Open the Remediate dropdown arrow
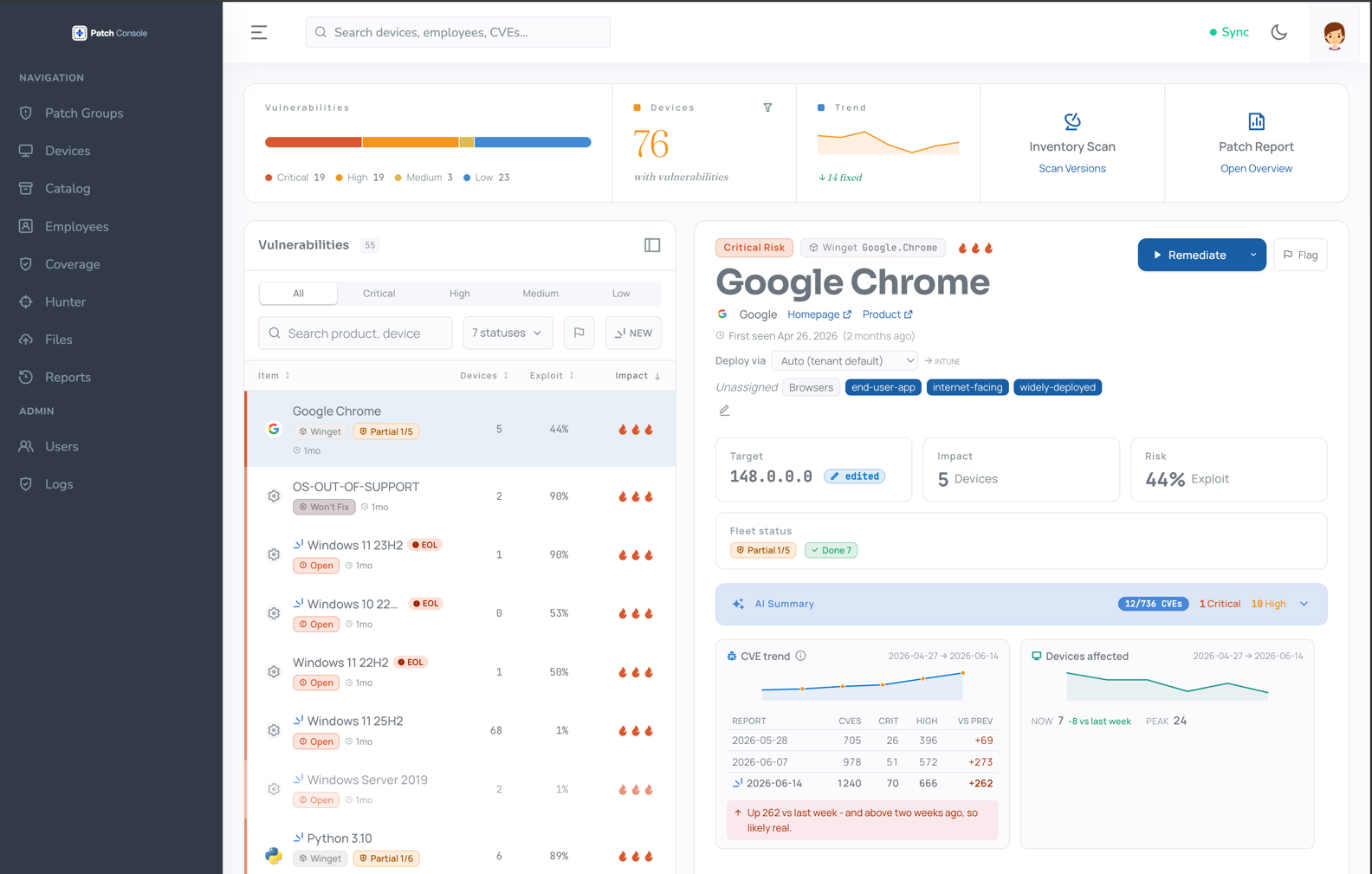The height and width of the screenshot is (874, 1372). [1253, 255]
